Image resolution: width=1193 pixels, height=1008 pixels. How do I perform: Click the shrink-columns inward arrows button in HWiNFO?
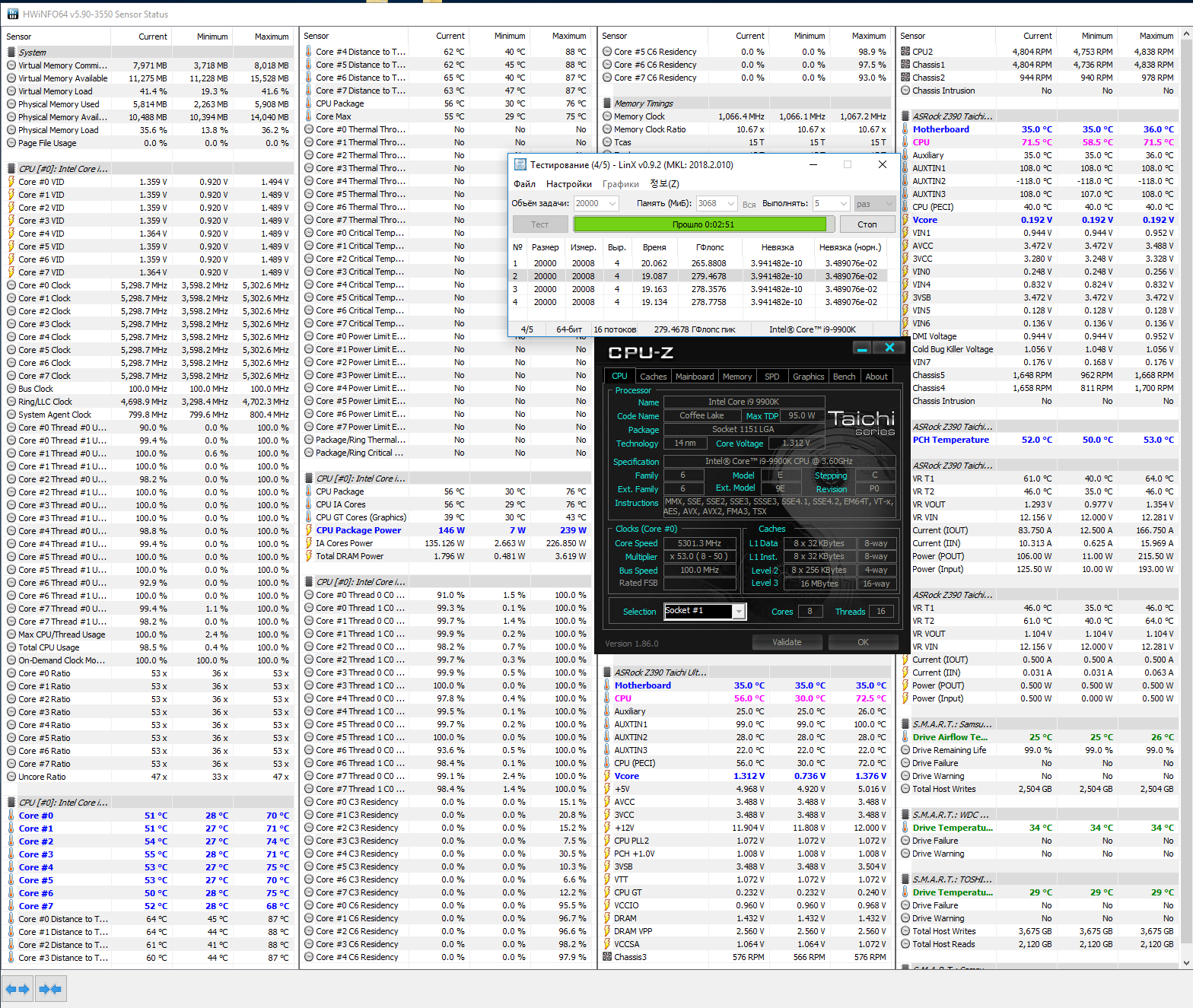(x=49, y=989)
